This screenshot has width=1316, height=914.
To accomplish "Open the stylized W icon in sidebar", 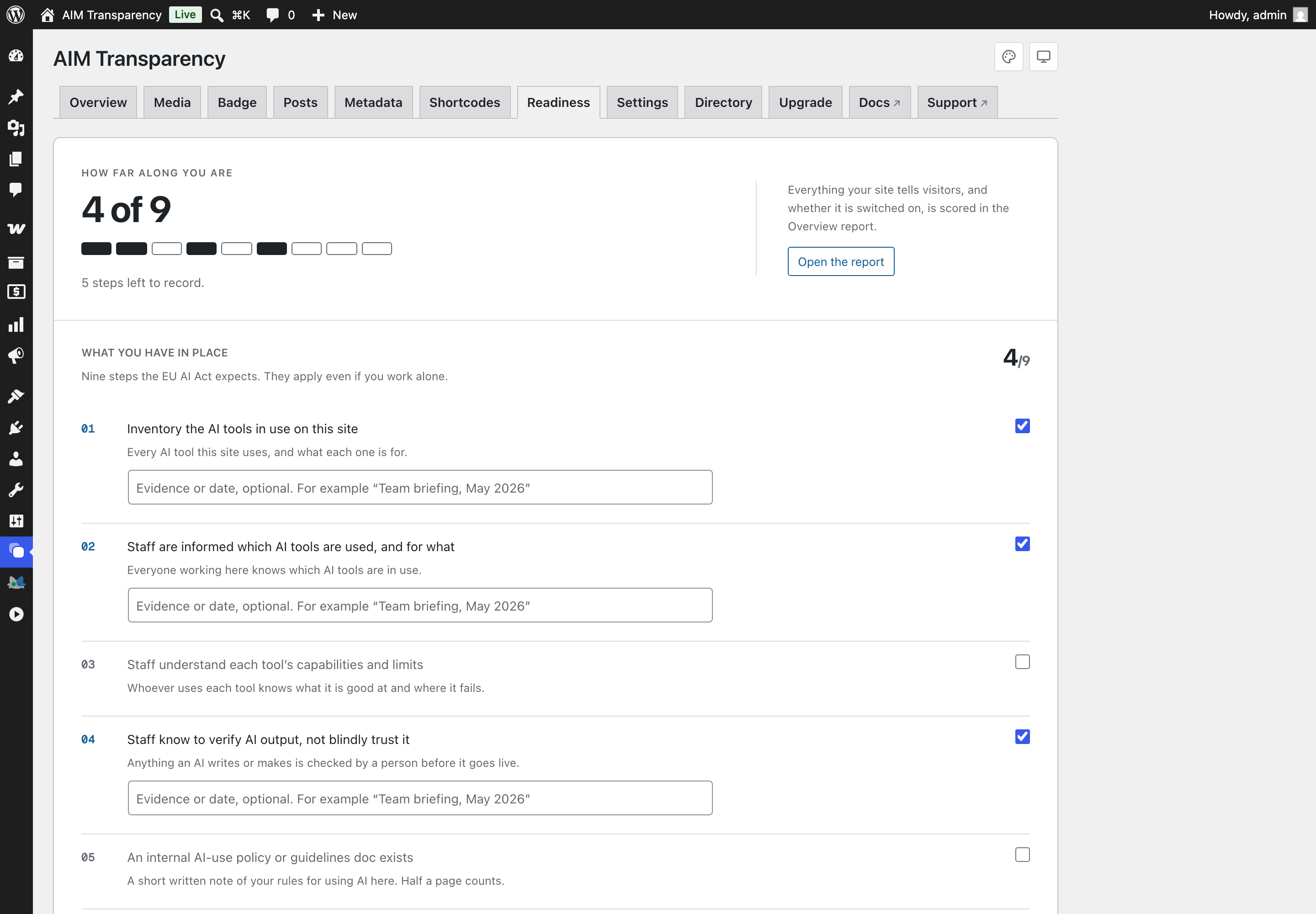I will [x=16, y=229].
